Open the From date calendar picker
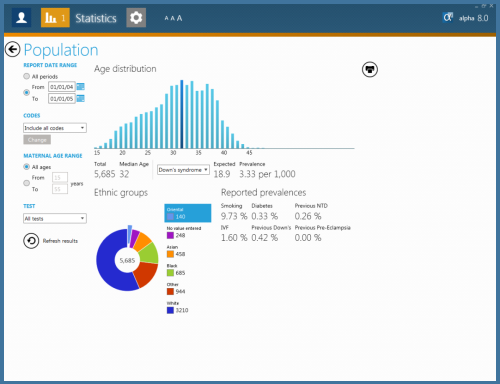The height and width of the screenshot is (384, 500). coord(80,87)
